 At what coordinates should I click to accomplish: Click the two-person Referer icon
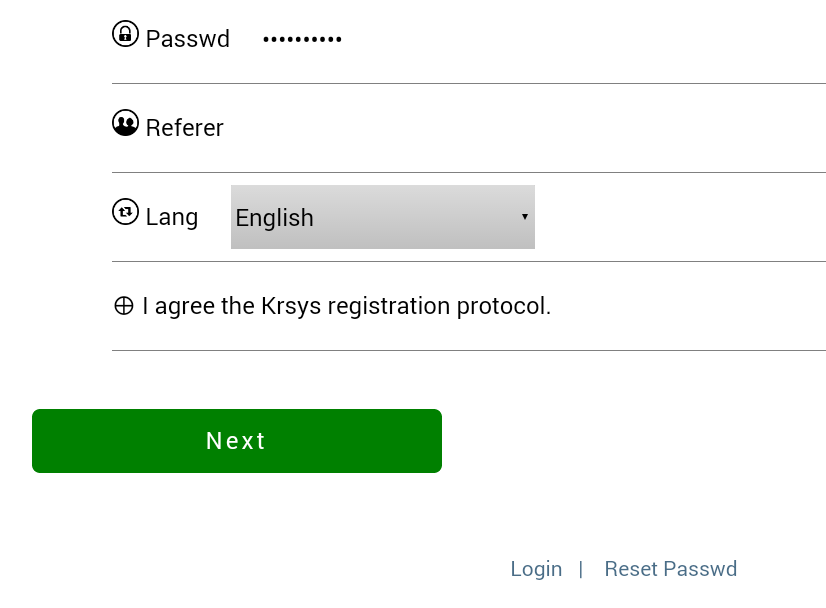125,123
